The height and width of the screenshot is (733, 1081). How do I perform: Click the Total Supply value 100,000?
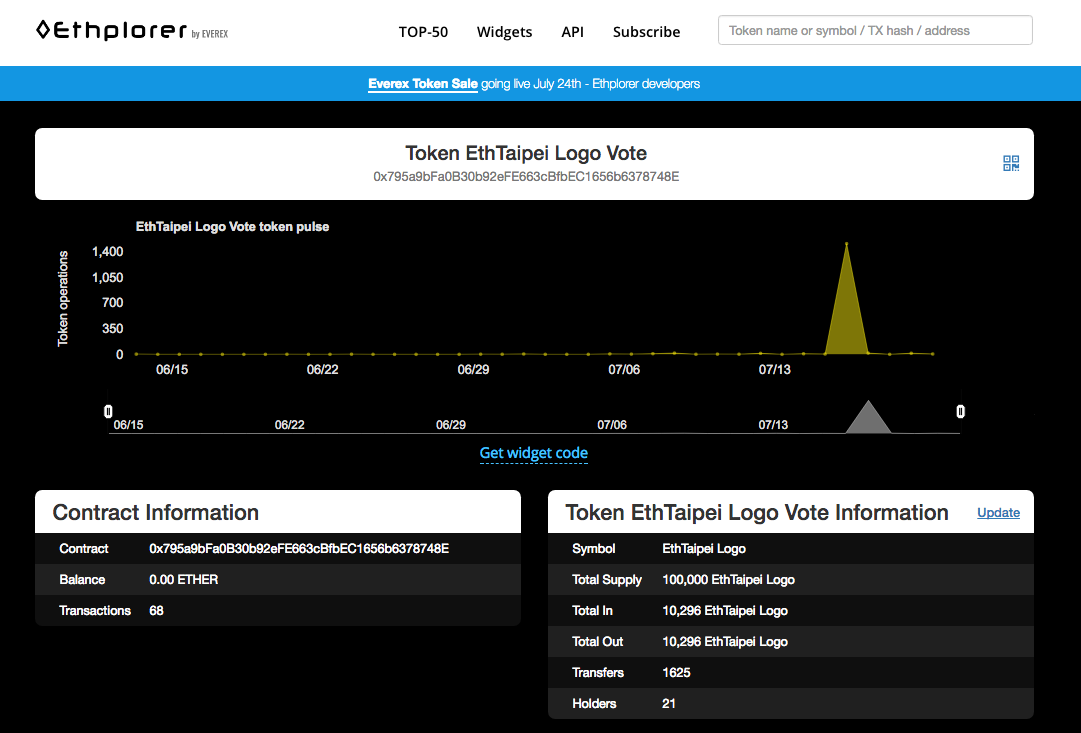tap(728, 580)
